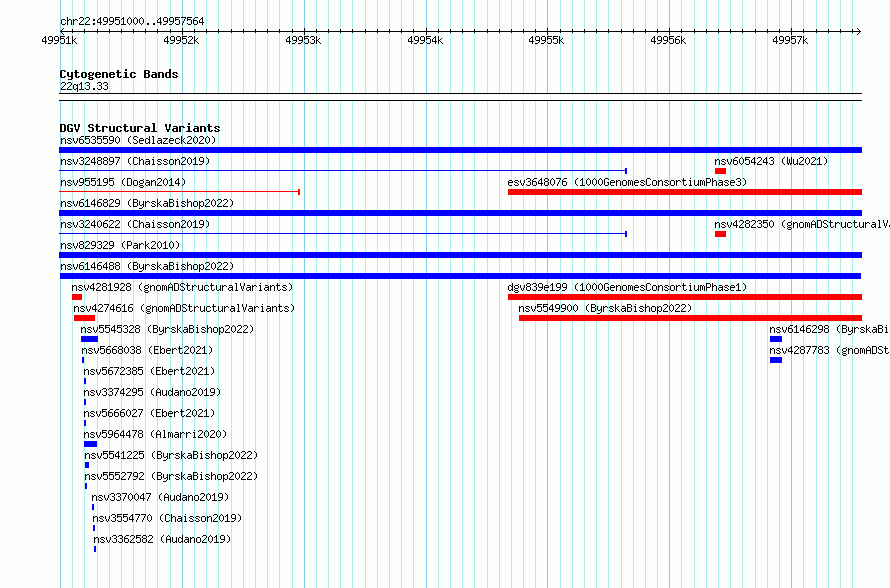This screenshot has width=890, height=588.
Task: Open the nsv6054243 (Wu2021) label
Action: (771, 161)
